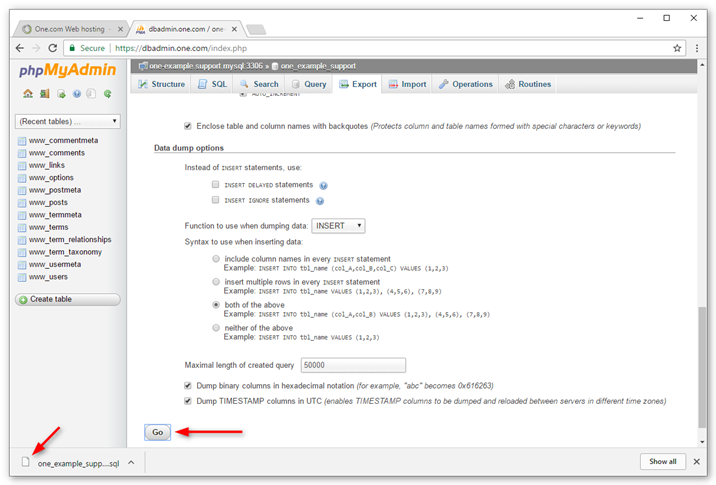Viewport: 716px width, 485px height.
Task: Open the Chrome three-dot menu
Action: (x=697, y=48)
